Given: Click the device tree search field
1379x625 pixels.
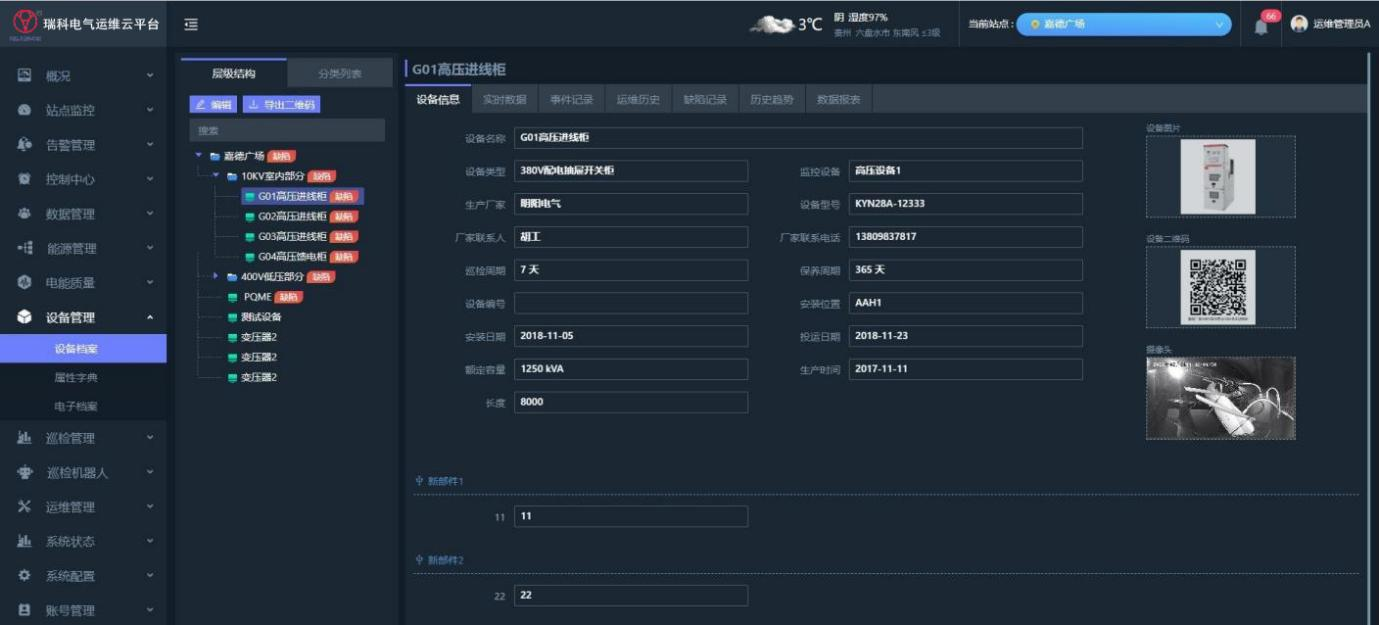Looking at the screenshot, I should (286, 130).
